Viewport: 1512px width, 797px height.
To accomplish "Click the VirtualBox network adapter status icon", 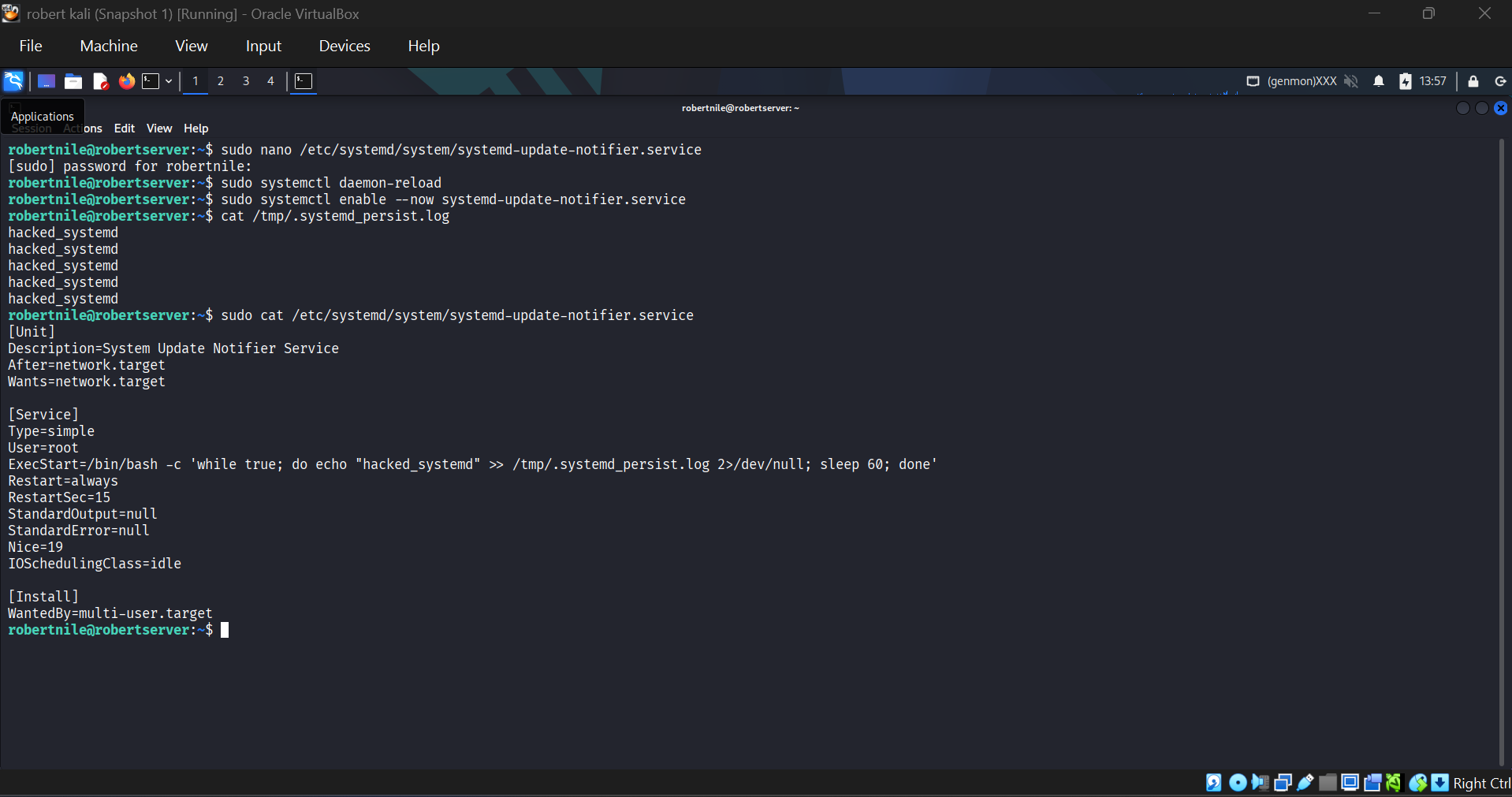I will pyautogui.click(x=1283, y=782).
